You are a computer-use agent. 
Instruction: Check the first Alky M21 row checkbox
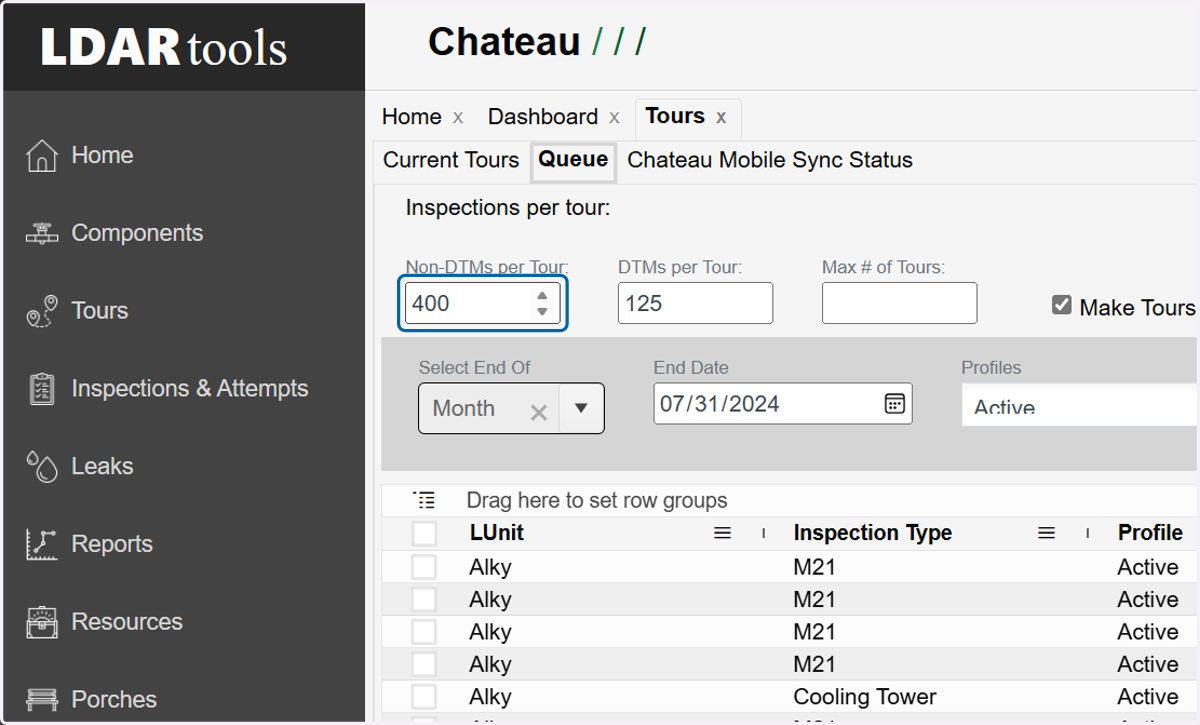click(x=424, y=568)
